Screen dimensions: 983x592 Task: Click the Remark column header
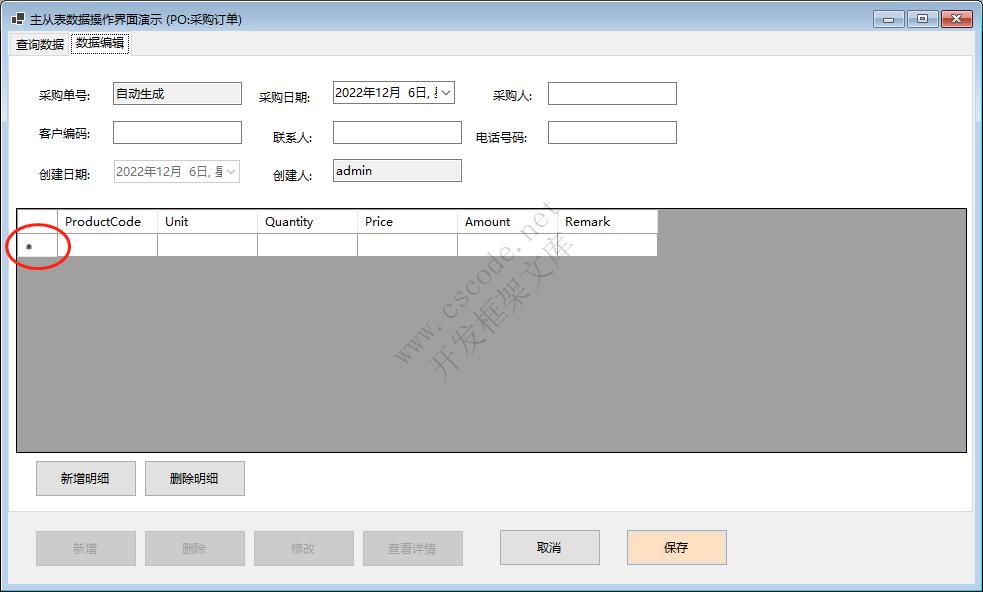tap(607, 222)
